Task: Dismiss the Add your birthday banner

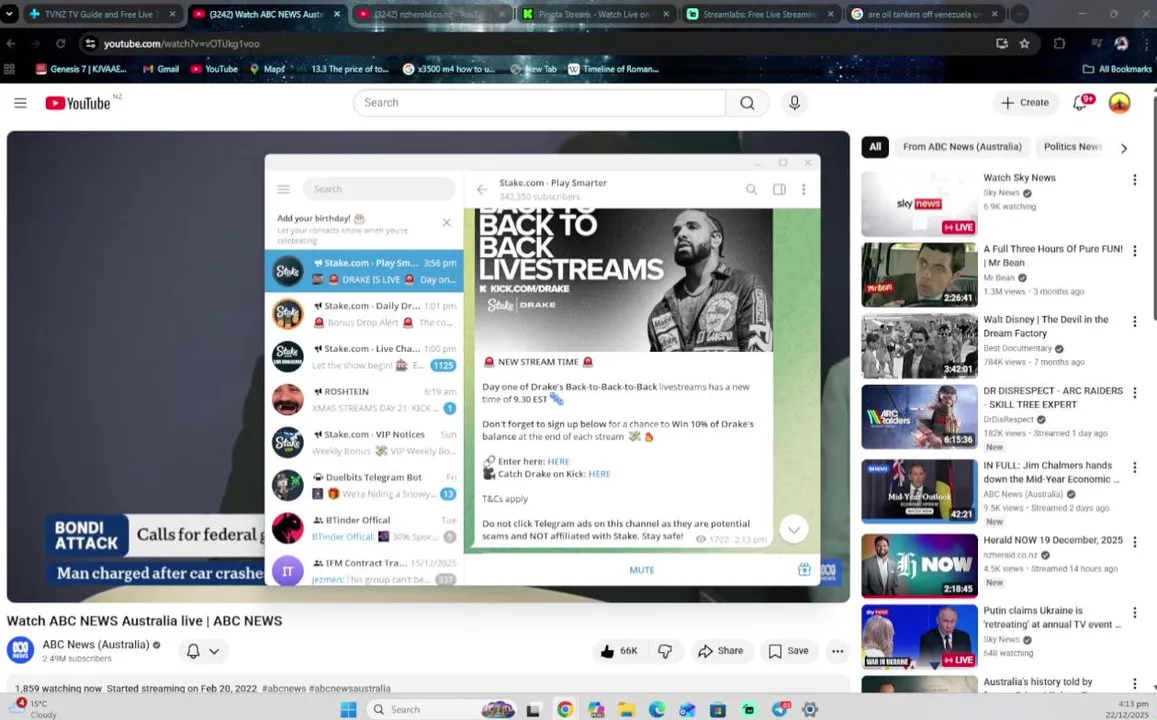Action: click(446, 223)
